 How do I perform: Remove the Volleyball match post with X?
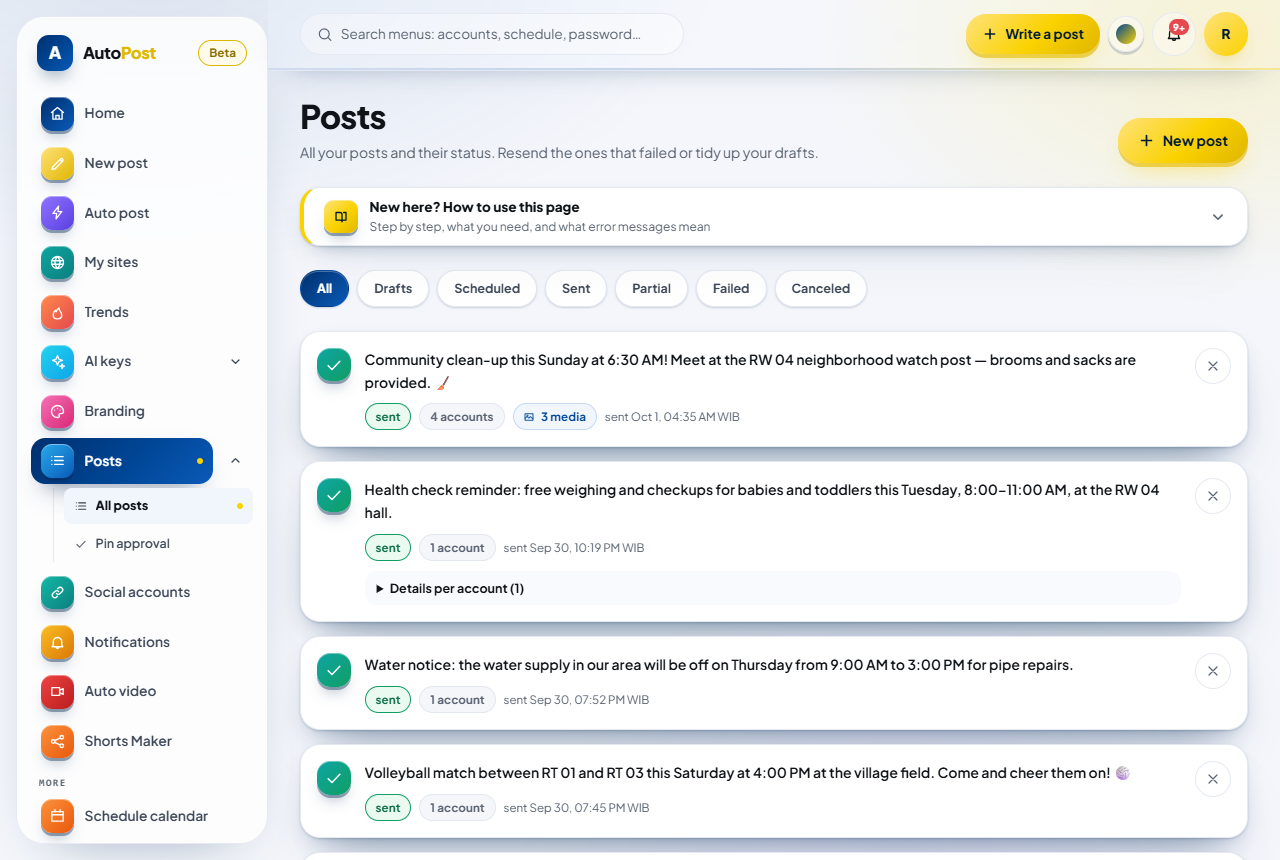(x=1213, y=779)
